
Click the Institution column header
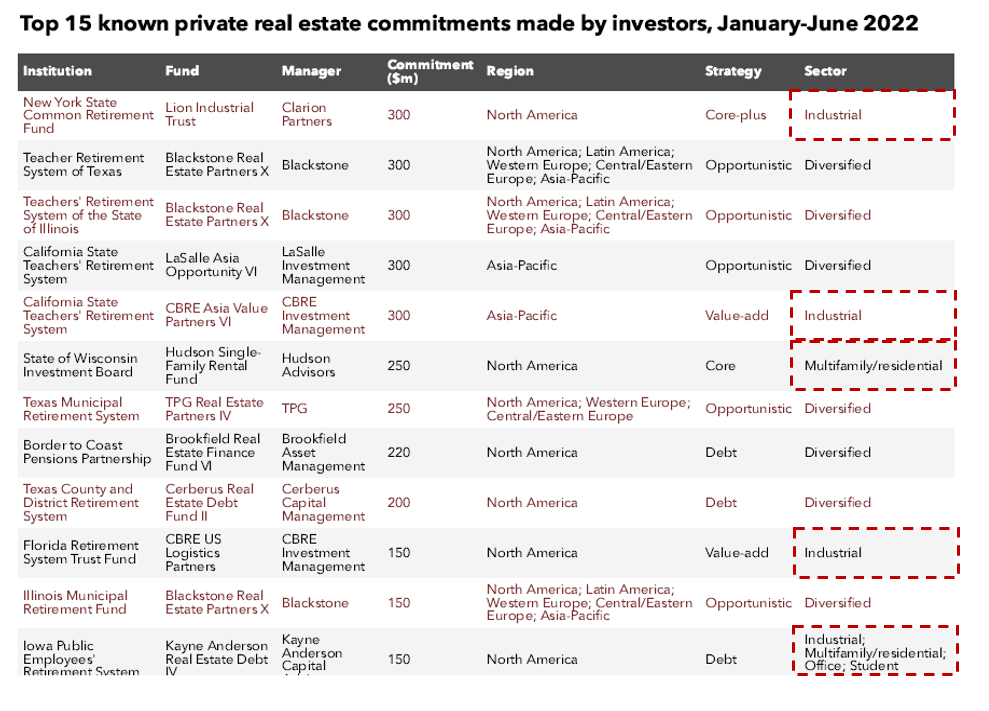pos(57,71)
